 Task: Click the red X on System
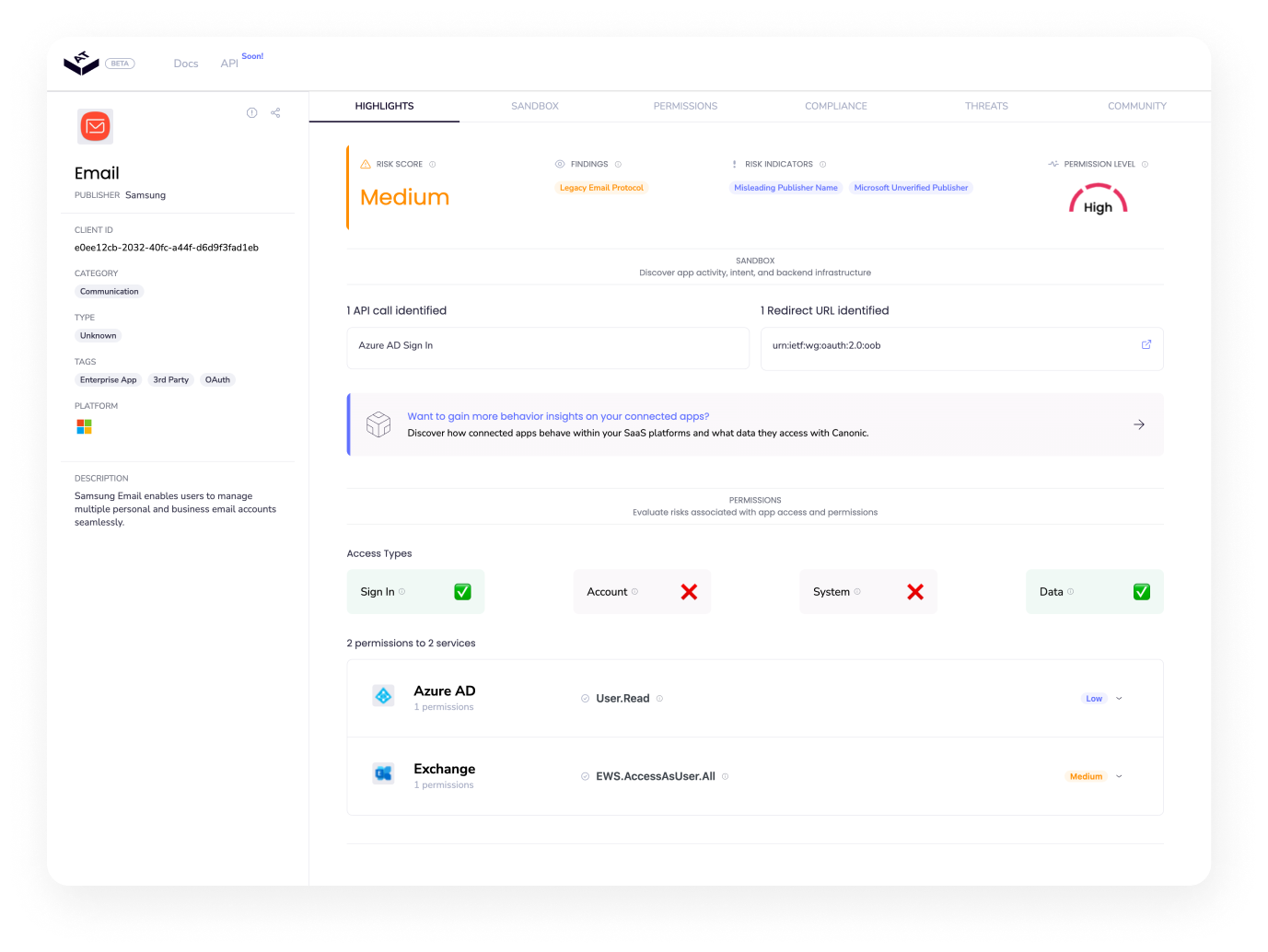pyautogui.click(x=915, y=592)
